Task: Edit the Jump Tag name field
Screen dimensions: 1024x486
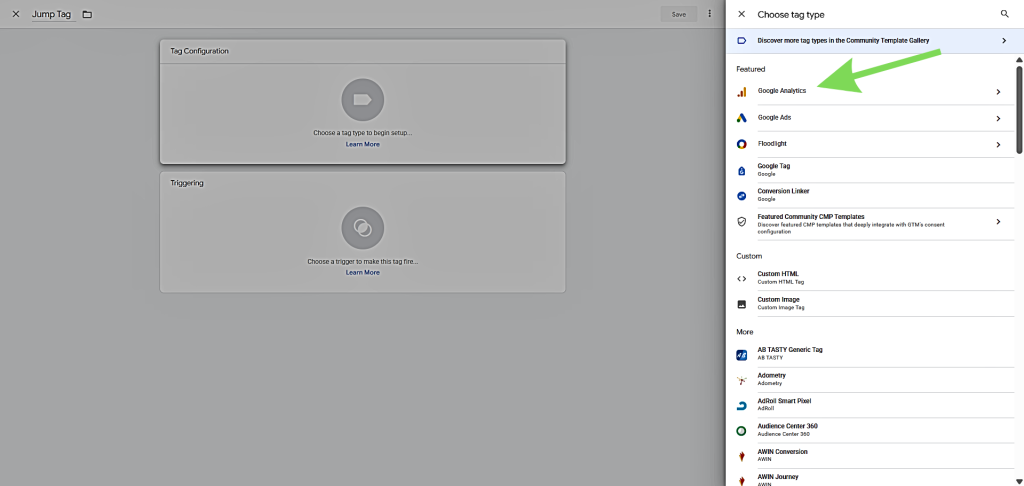Action: click(51, 15)
